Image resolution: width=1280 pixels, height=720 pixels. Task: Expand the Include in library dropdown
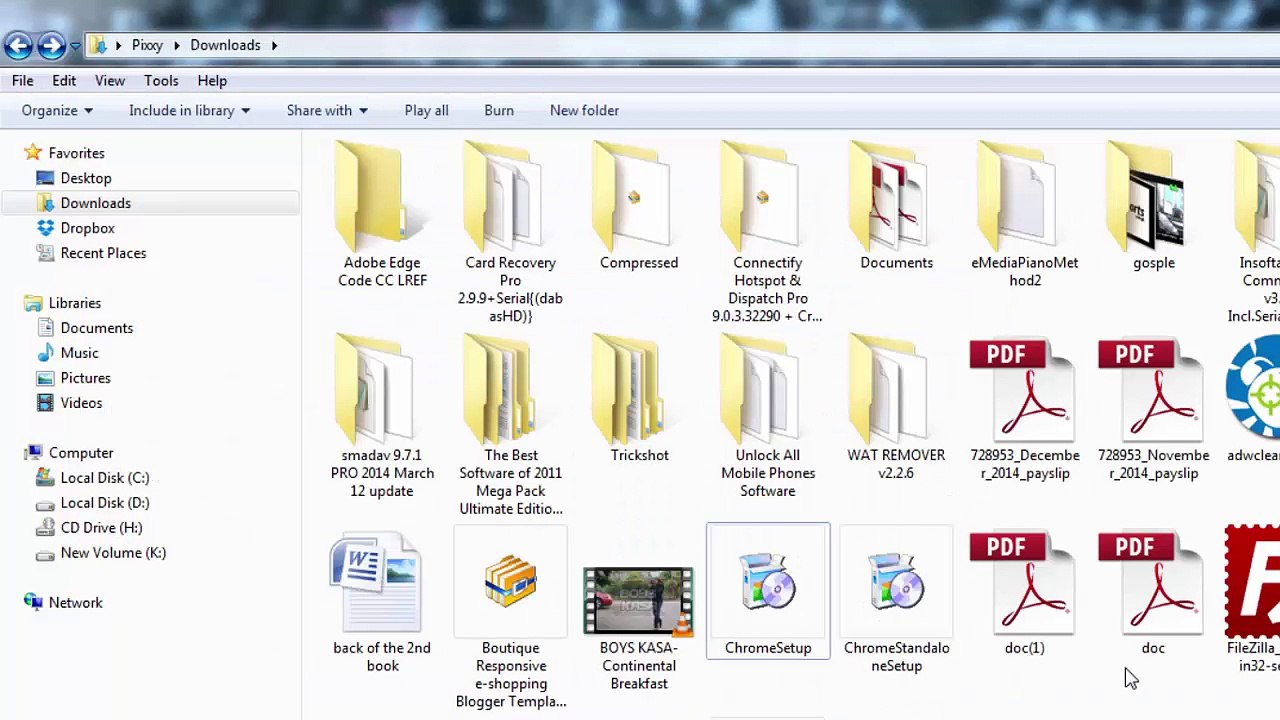click(x=189, y=110)
